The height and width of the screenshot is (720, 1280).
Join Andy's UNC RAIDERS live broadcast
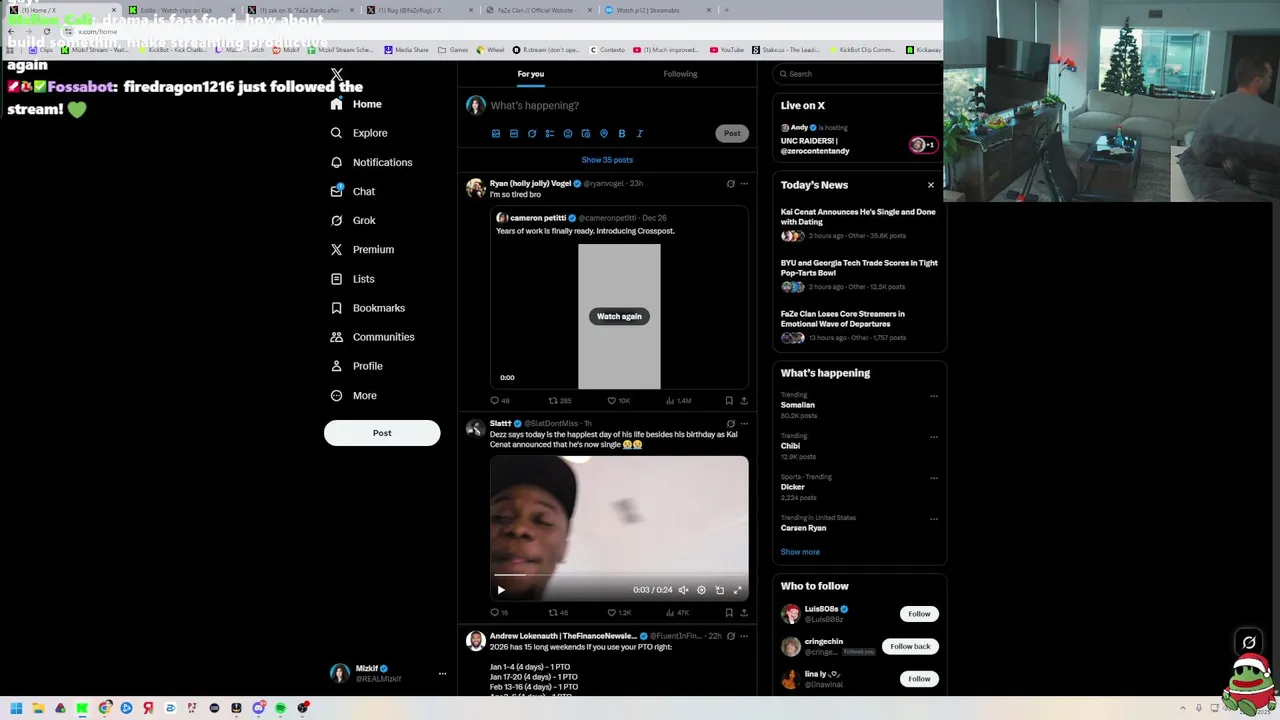pyautogui.click(x=859, y=139)
